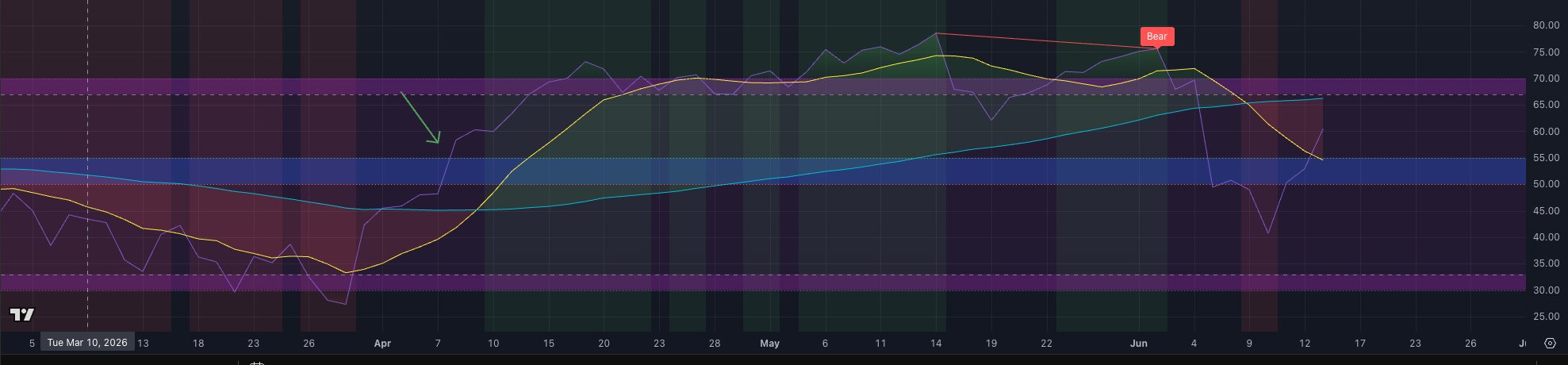Click the 11 date on time axis
Screen dimensions: 1568x365
880,344
